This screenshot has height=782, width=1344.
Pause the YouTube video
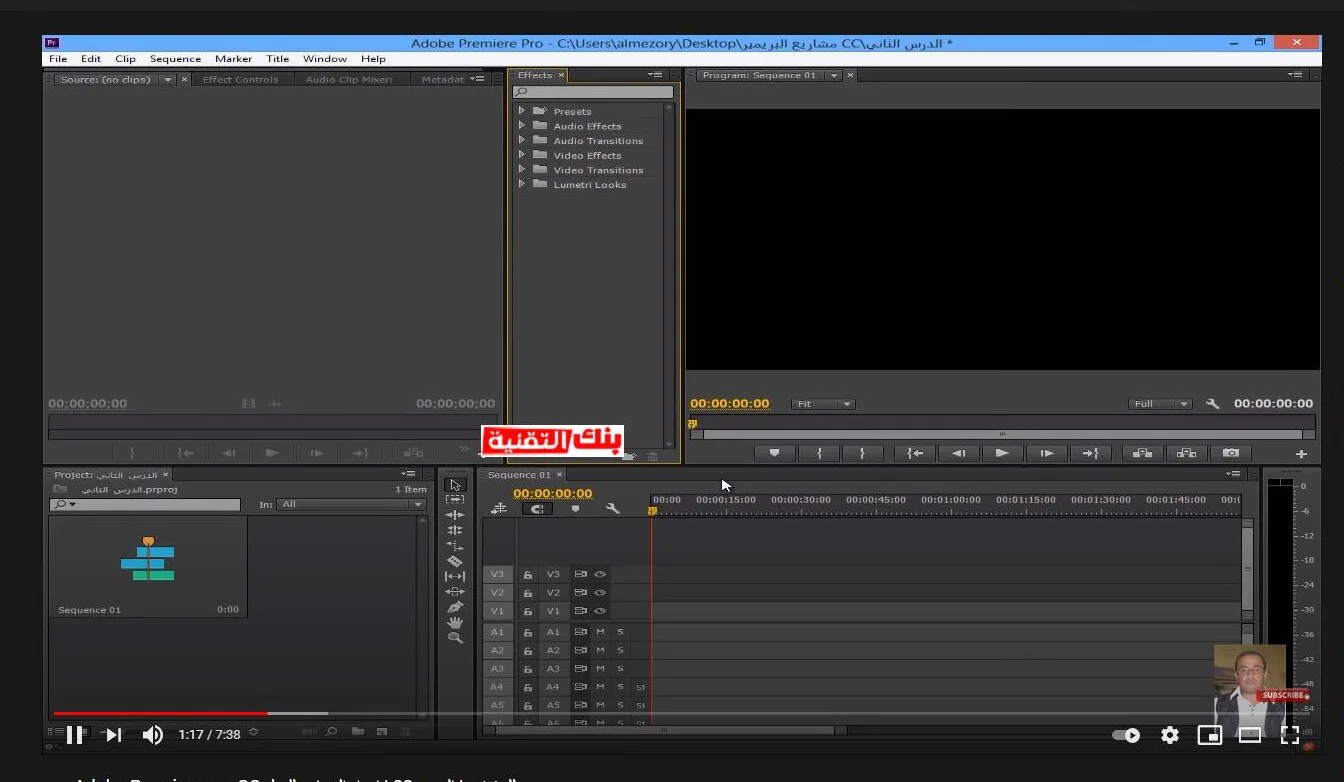(x=75, y=735)
